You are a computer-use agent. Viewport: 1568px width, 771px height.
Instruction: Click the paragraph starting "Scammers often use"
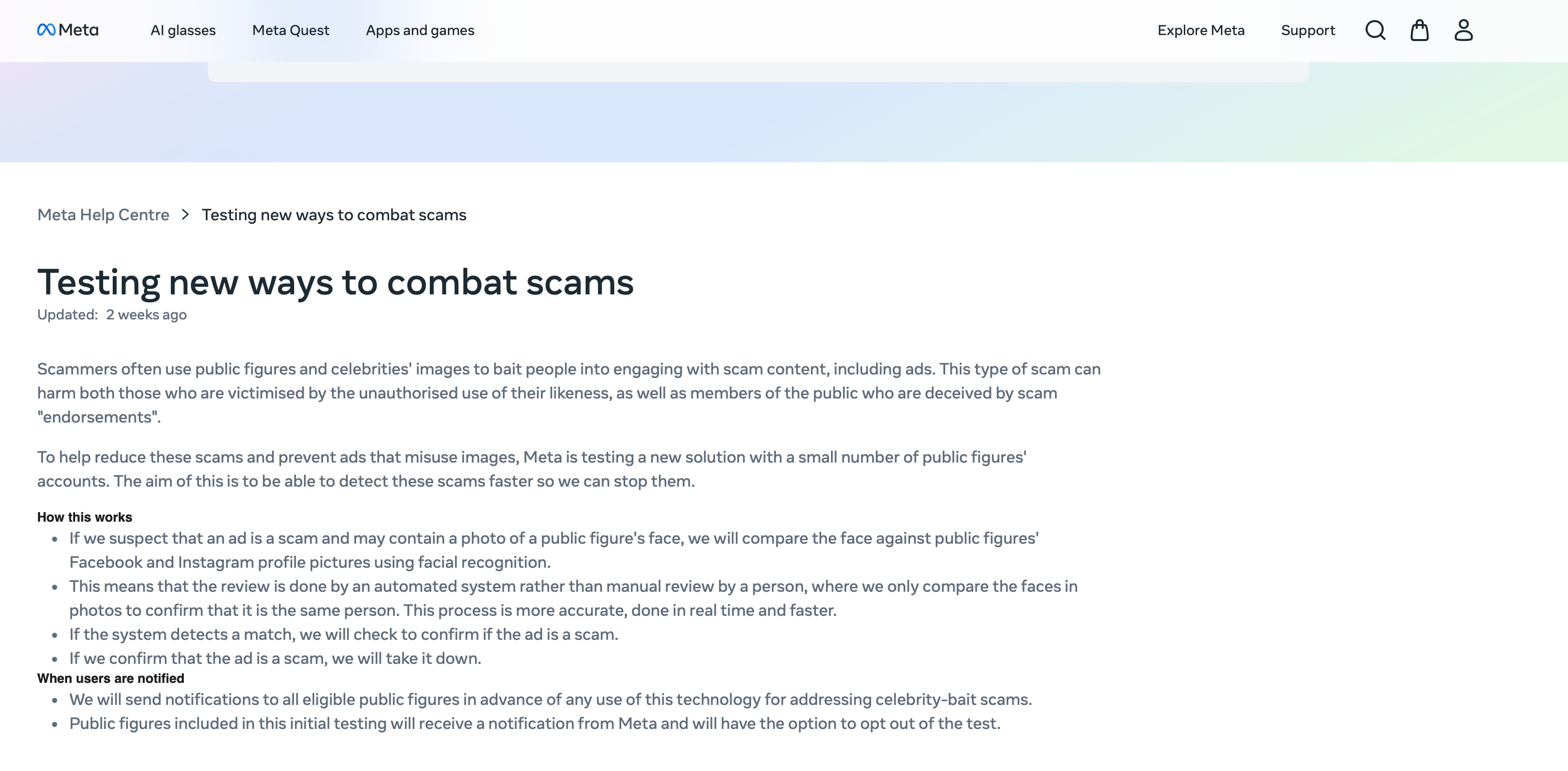pos(569,393)
